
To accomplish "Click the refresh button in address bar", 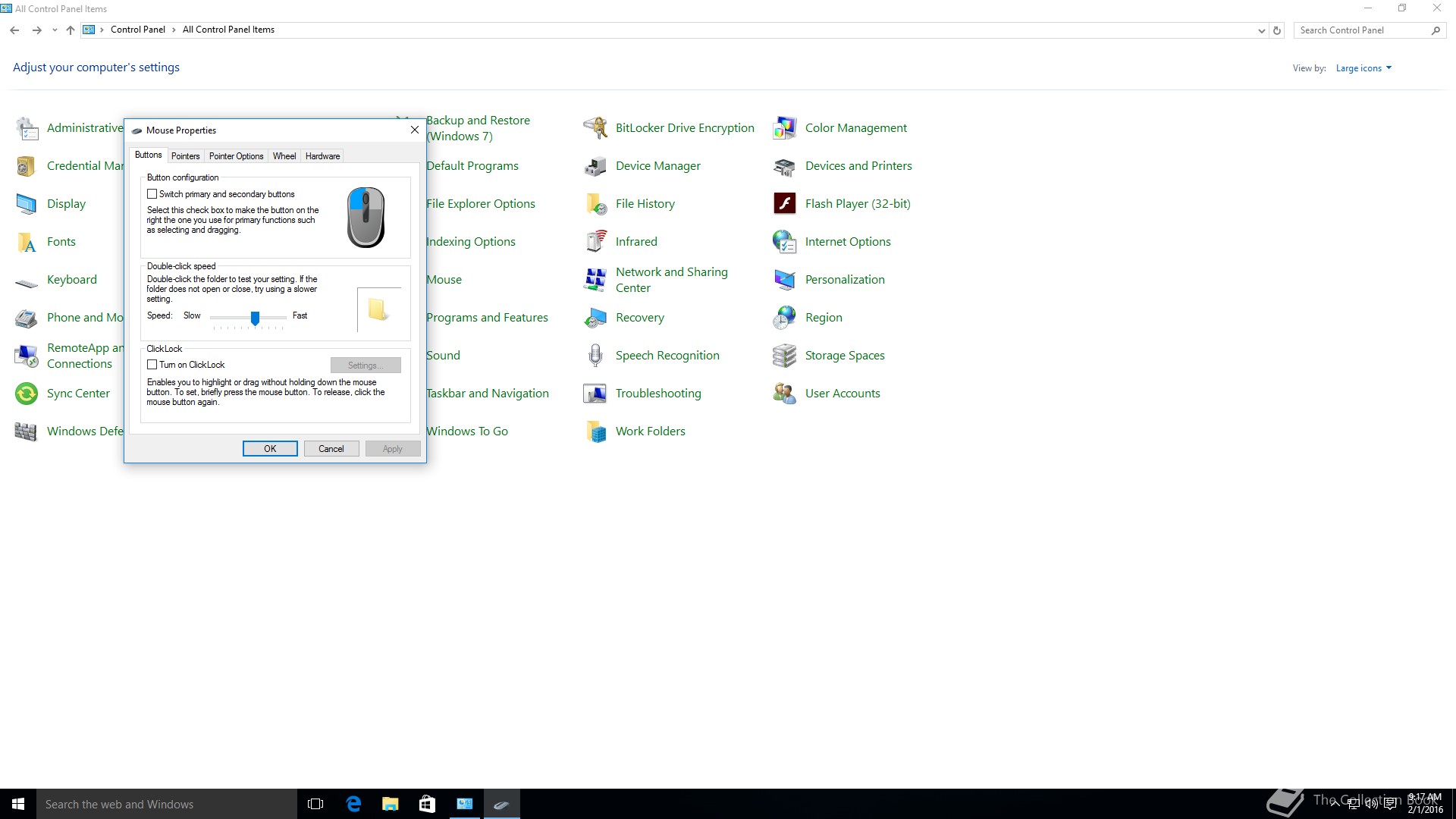I will pyautogui.click(x=1277, y=31).
